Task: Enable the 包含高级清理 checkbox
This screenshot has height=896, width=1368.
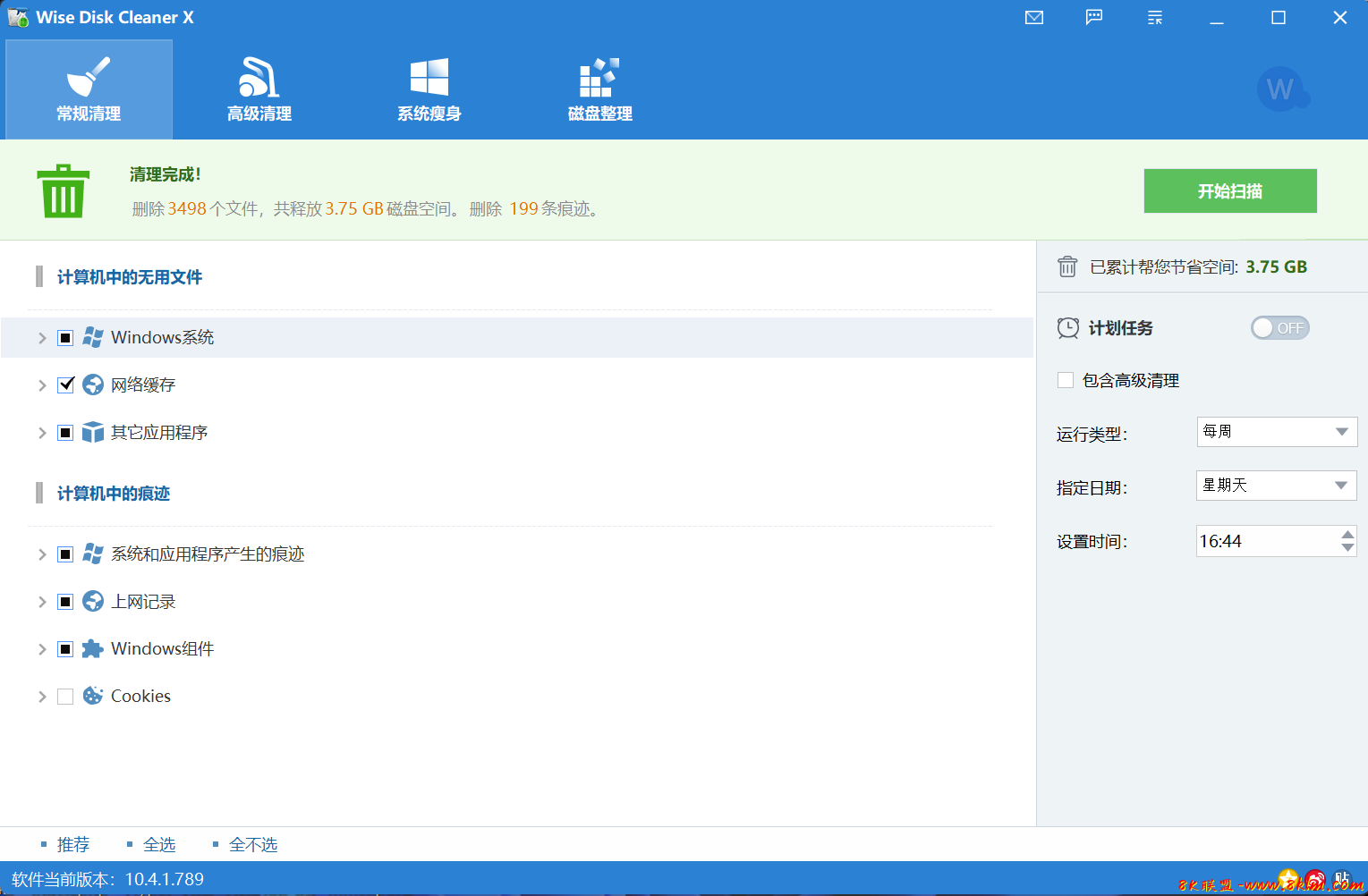Action: [1066, 380]
